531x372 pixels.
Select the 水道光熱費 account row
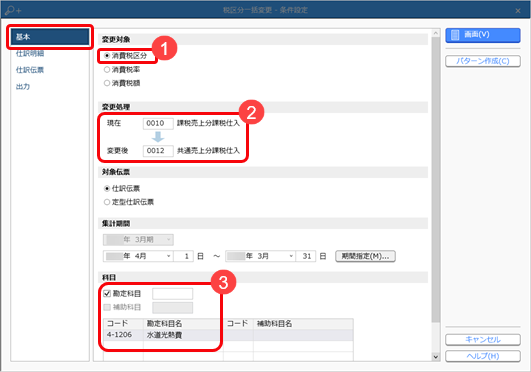228,335
